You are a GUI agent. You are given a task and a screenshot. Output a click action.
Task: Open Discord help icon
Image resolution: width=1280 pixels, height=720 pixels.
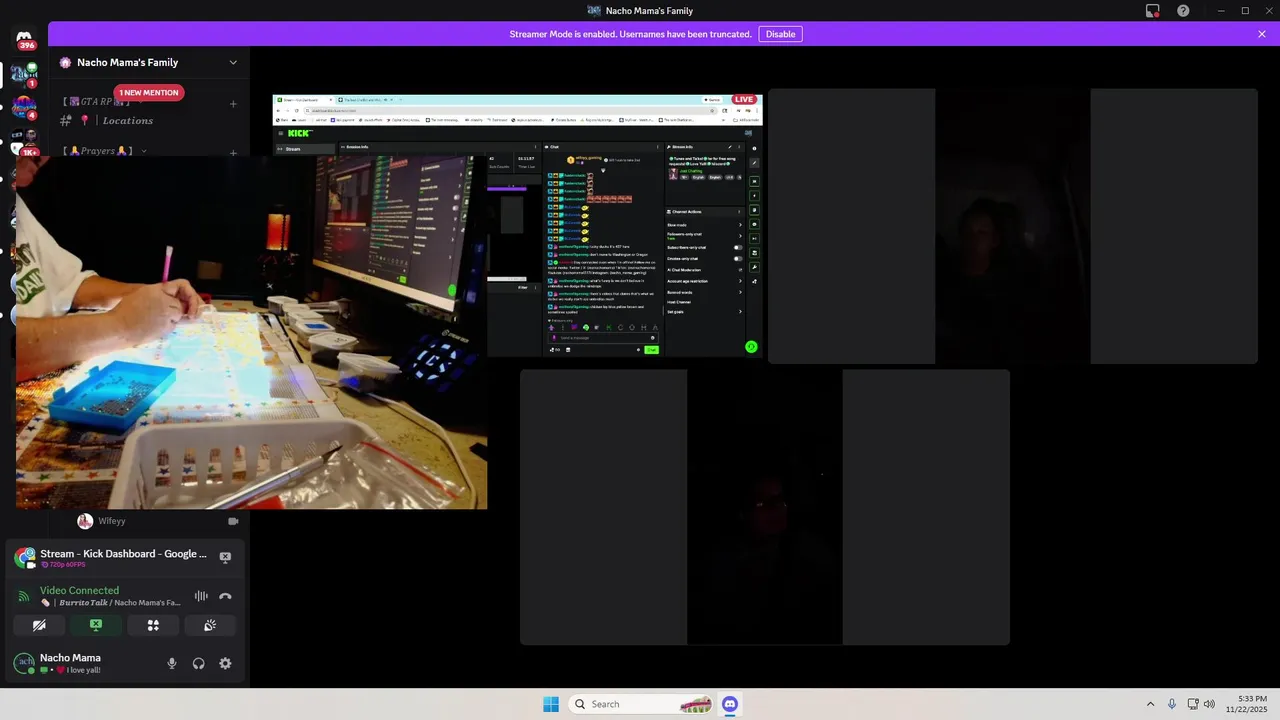(x=1183, y=11)
